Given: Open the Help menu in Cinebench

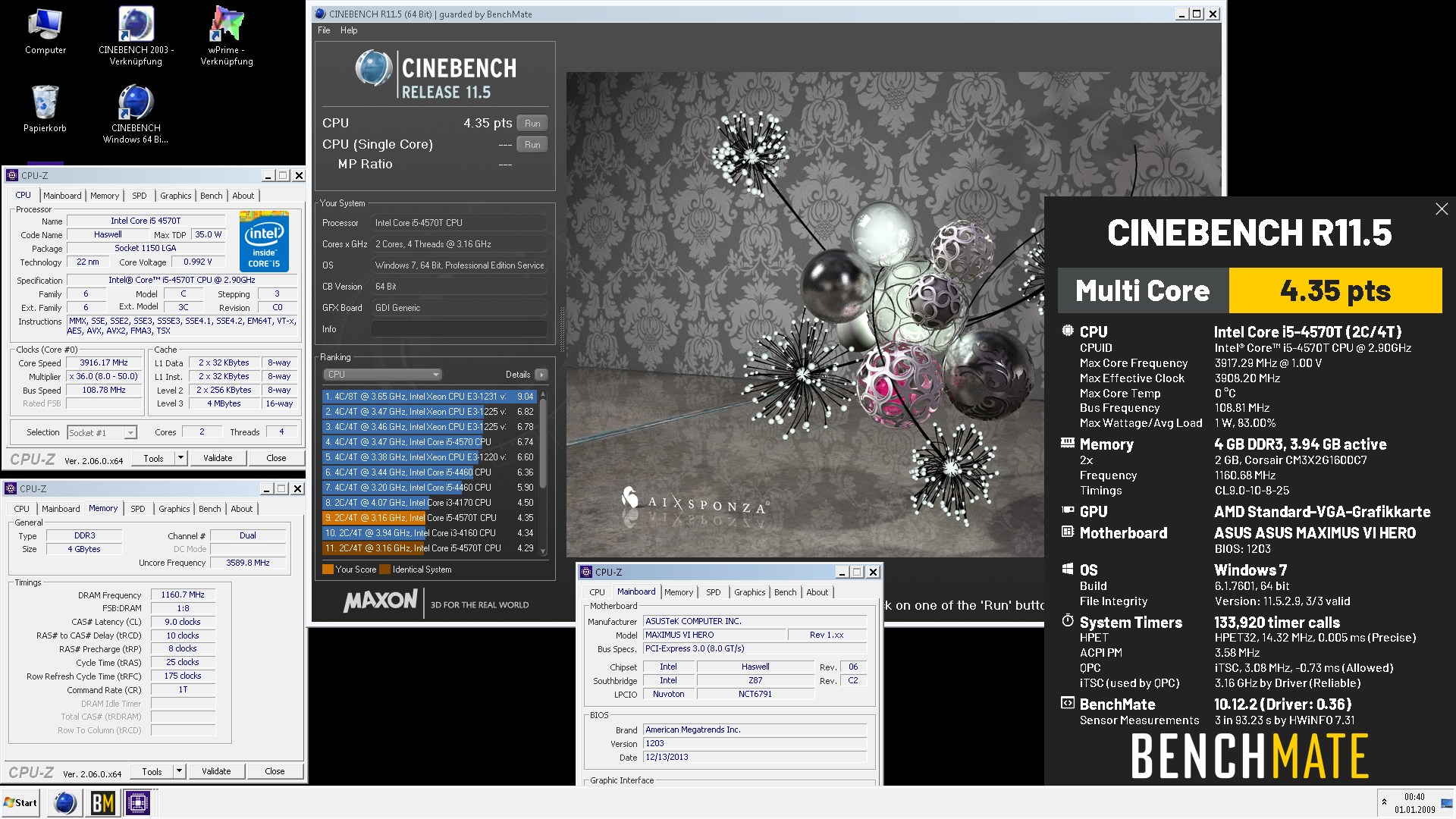Looking at the screenshot, I should tap(349, 30).
